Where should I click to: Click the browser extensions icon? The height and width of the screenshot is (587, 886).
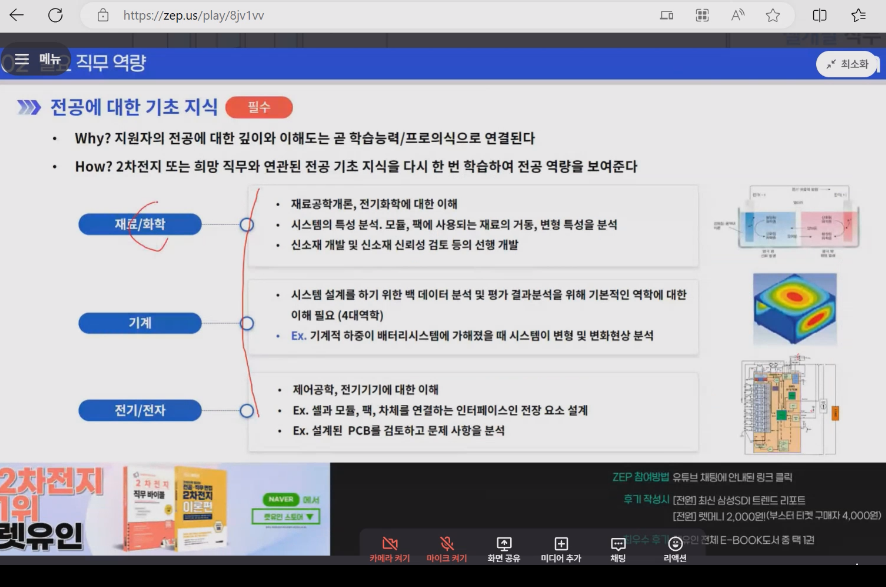(702, 15)
